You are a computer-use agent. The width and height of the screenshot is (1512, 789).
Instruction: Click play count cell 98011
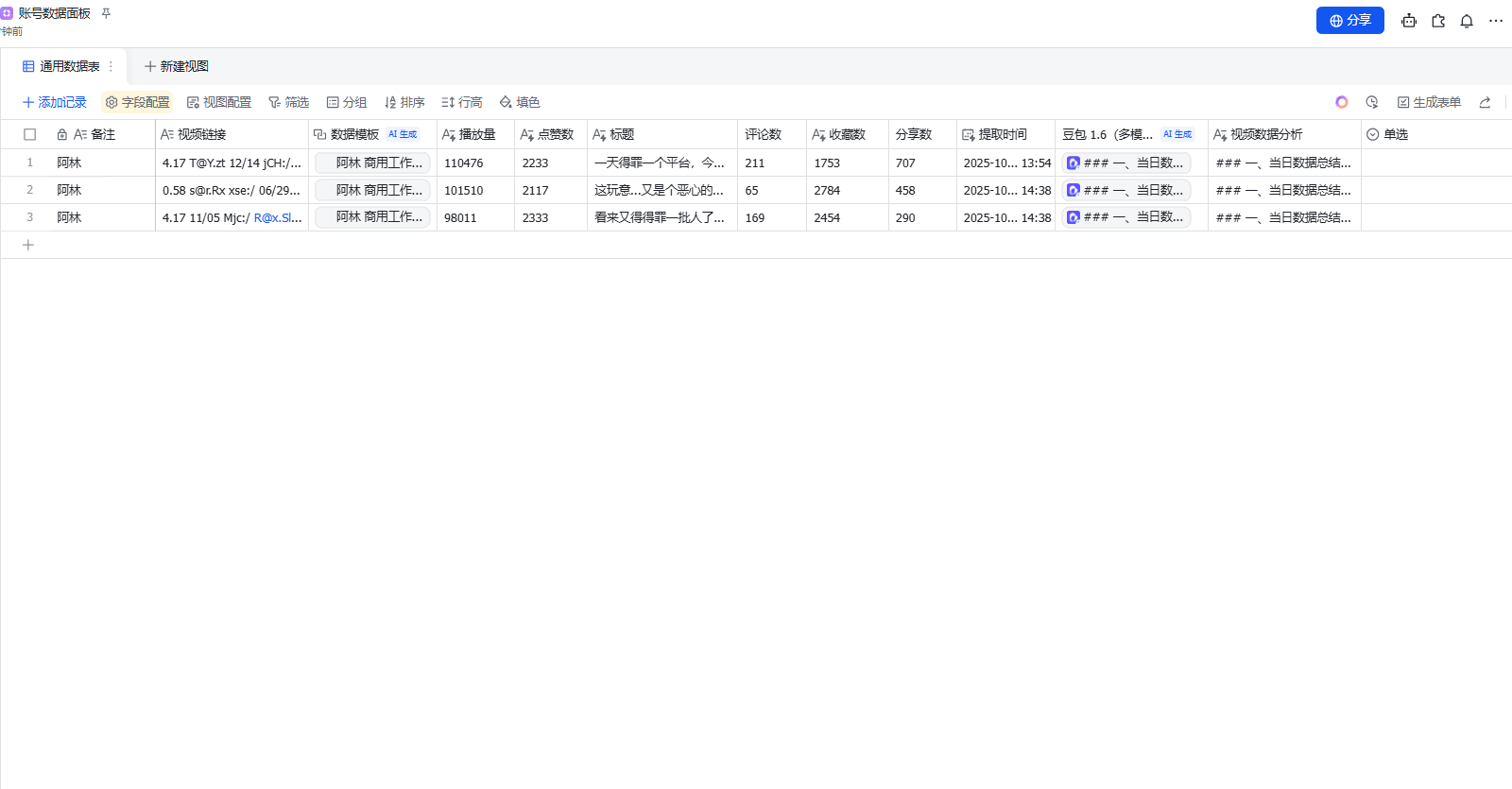tap(475, 217)
